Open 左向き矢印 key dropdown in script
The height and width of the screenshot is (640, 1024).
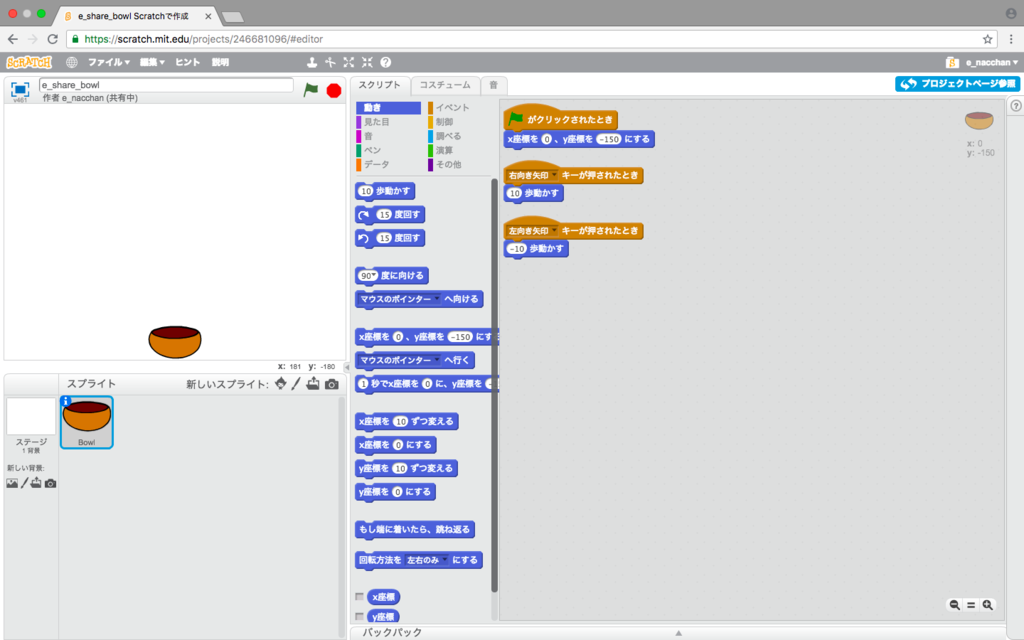click(554, 231)
